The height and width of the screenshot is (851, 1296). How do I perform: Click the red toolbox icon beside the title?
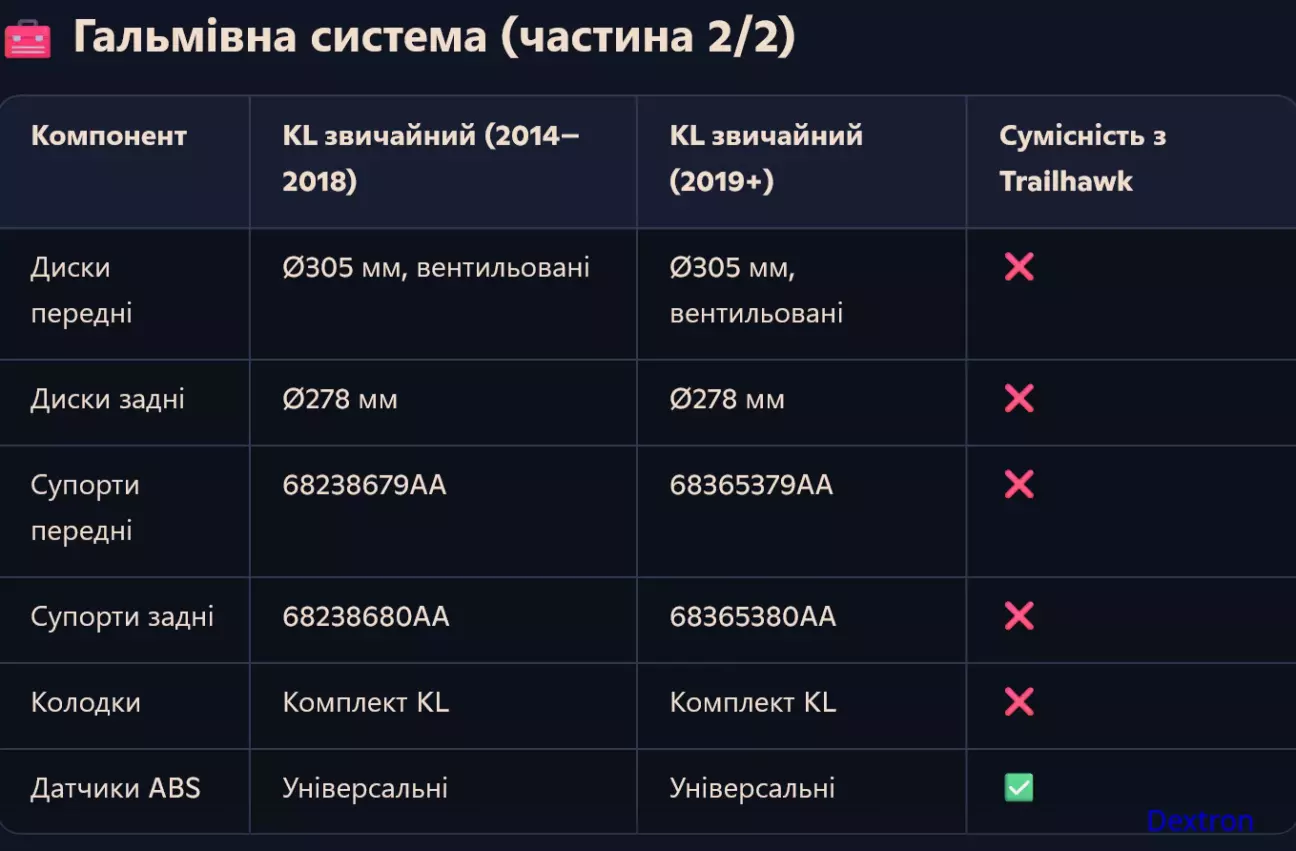click(x=27, y=39)
